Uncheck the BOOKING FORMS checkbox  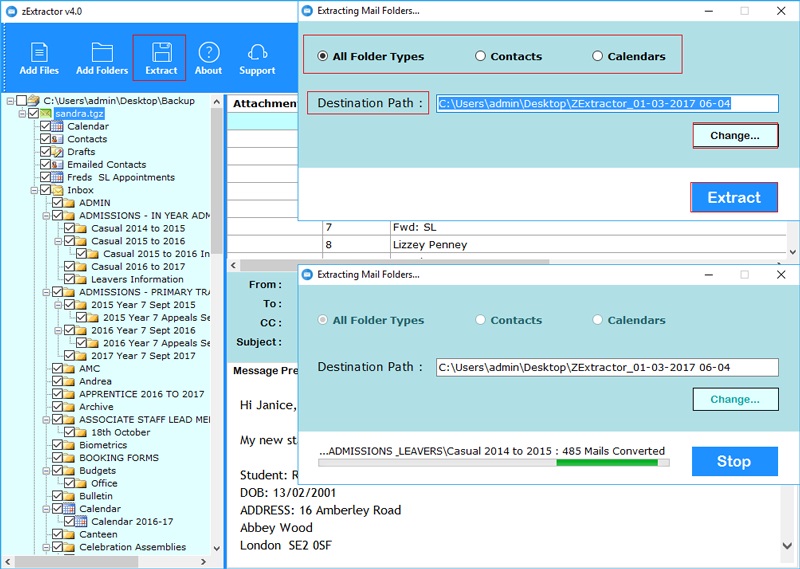point(57,458)
